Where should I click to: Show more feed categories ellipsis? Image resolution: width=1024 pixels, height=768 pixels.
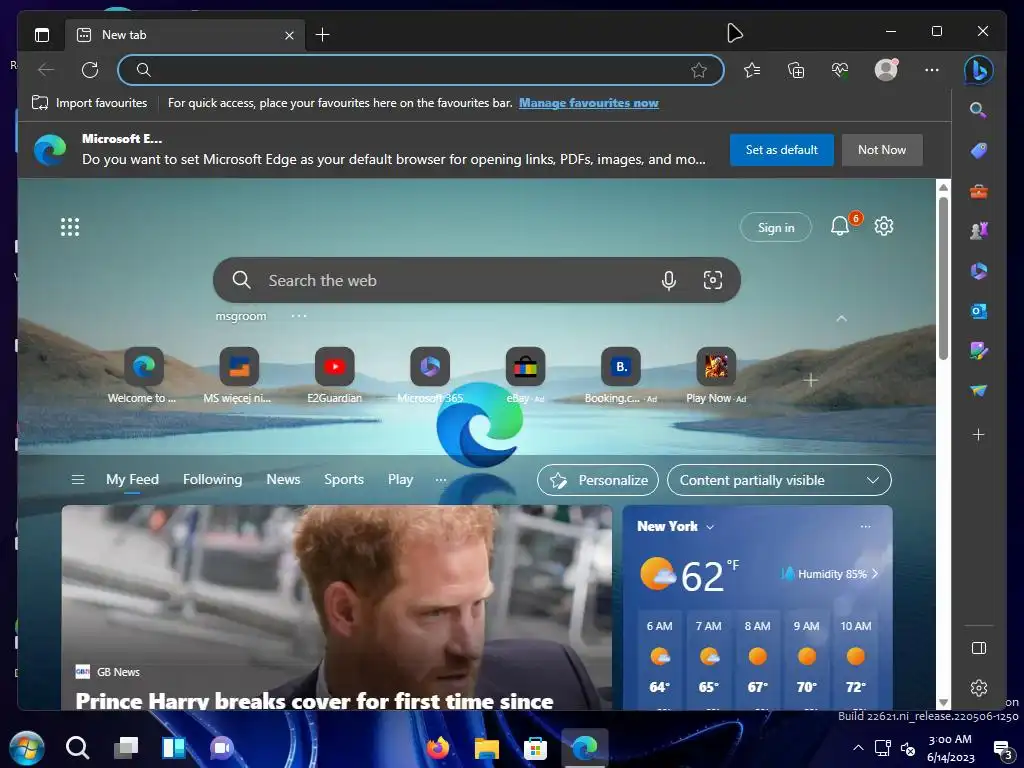click(x=441, y=480)
